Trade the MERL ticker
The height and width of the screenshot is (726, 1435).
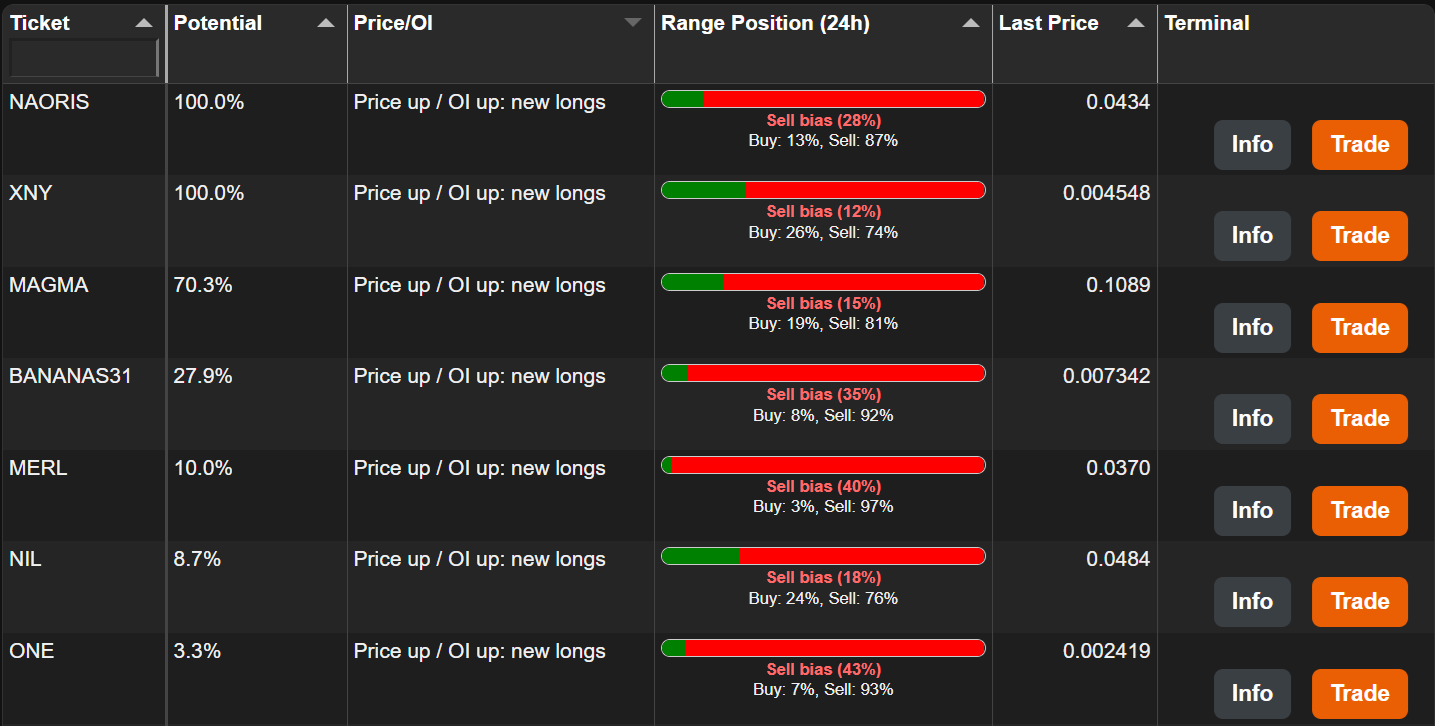1360,511
